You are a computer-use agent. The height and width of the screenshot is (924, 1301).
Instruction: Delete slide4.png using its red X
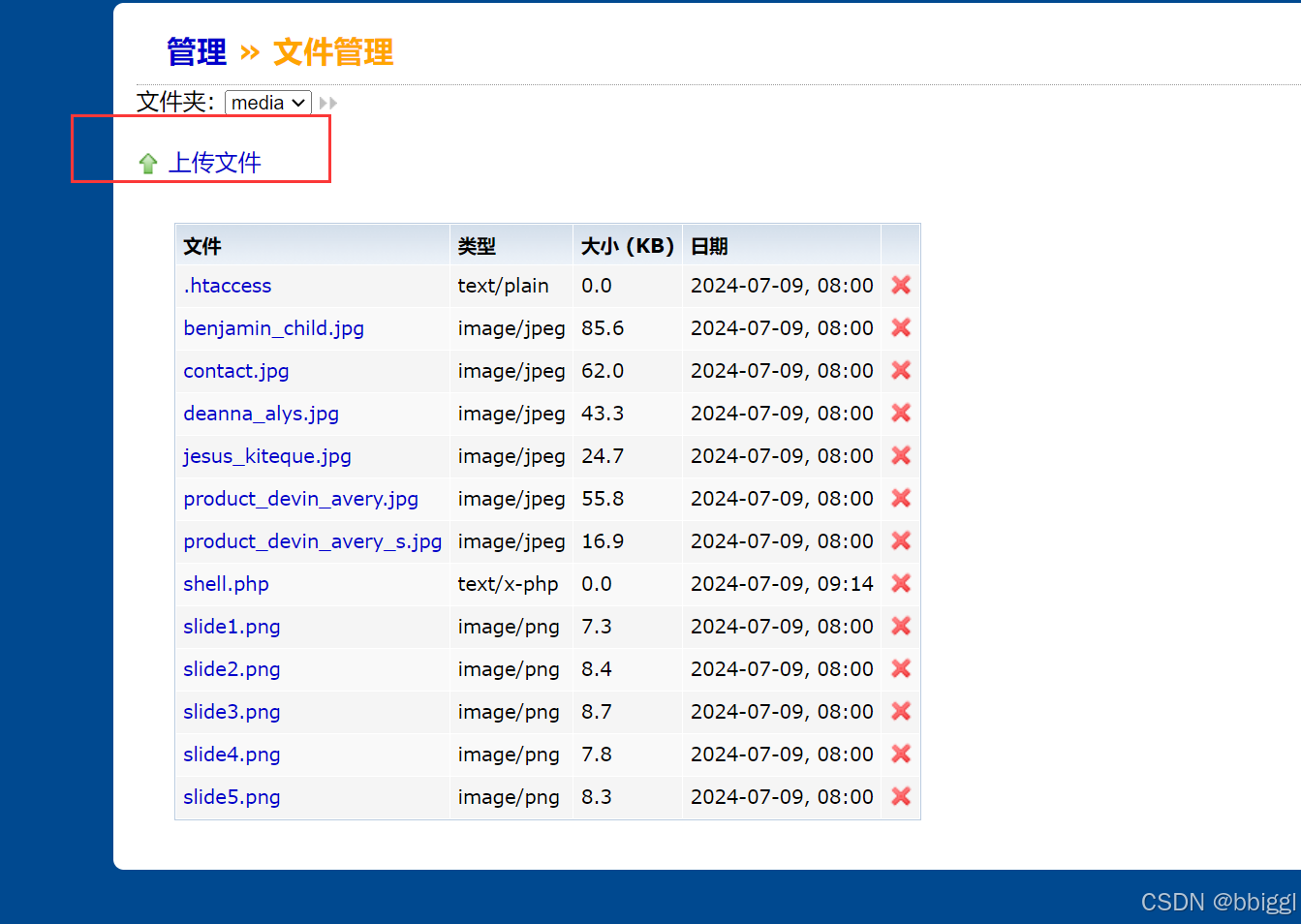(901, 754)
